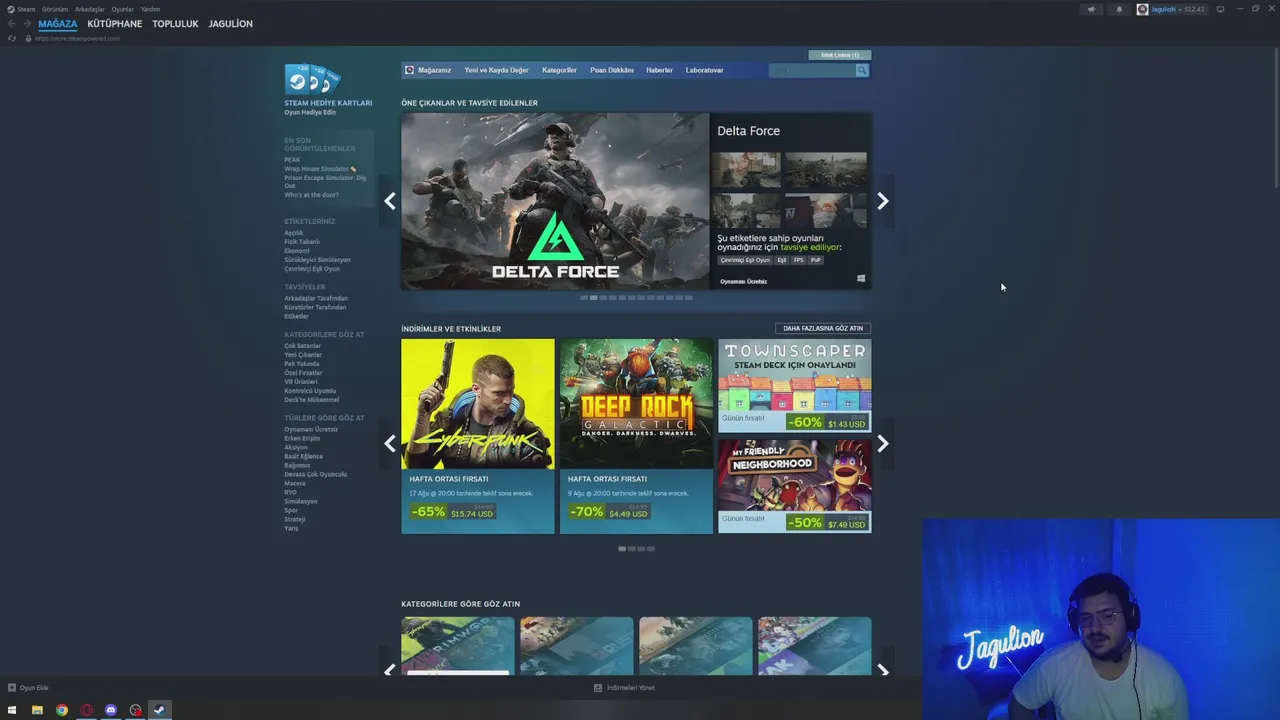
Task: Open the Laboratuvar link
Action: click(704, 70)
